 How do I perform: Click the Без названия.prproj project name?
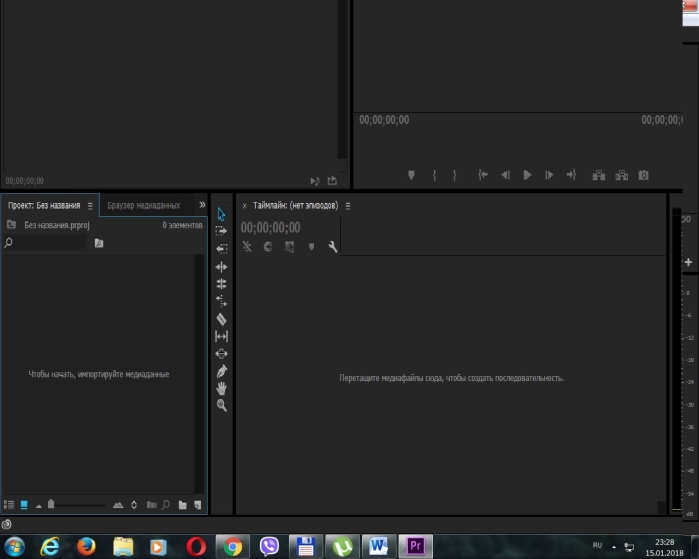coord(57,226)
